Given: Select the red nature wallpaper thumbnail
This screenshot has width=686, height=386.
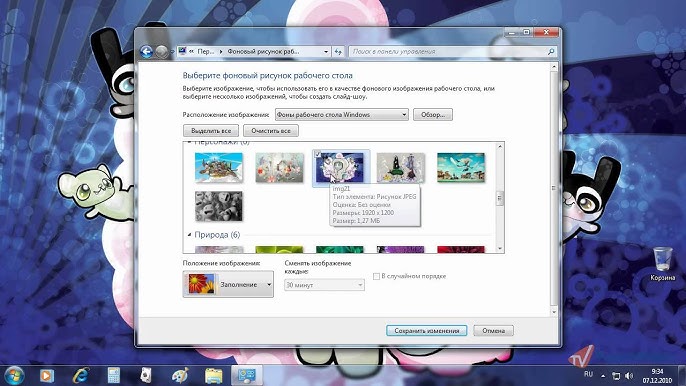Looking at the screenshot, I should pyautogui.click(x=461, y=249).
